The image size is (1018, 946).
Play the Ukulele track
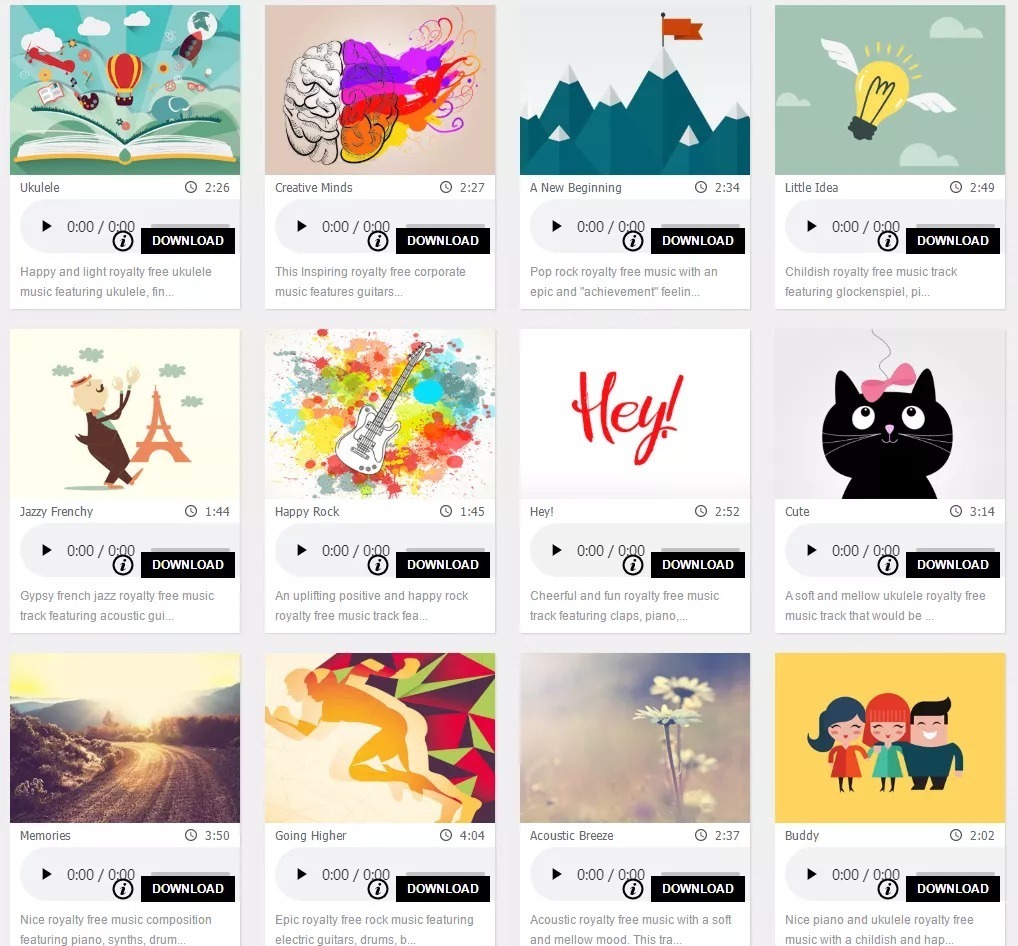point(46,226)
